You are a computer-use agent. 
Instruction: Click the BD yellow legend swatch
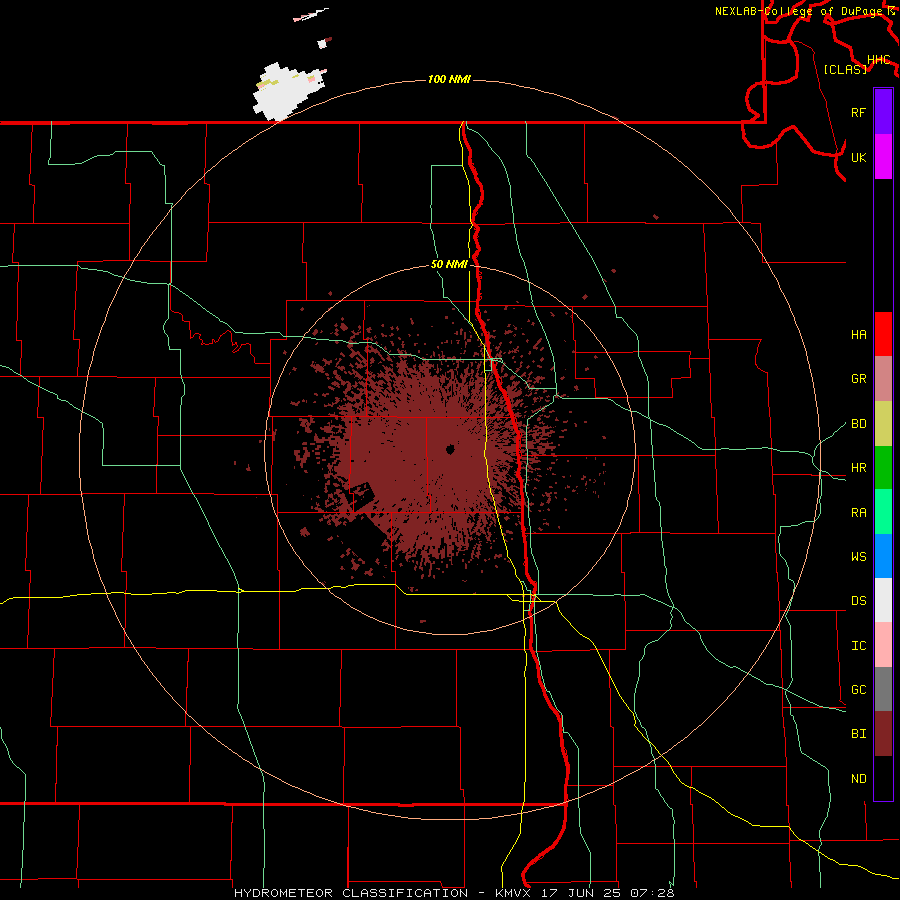(883, 424)
